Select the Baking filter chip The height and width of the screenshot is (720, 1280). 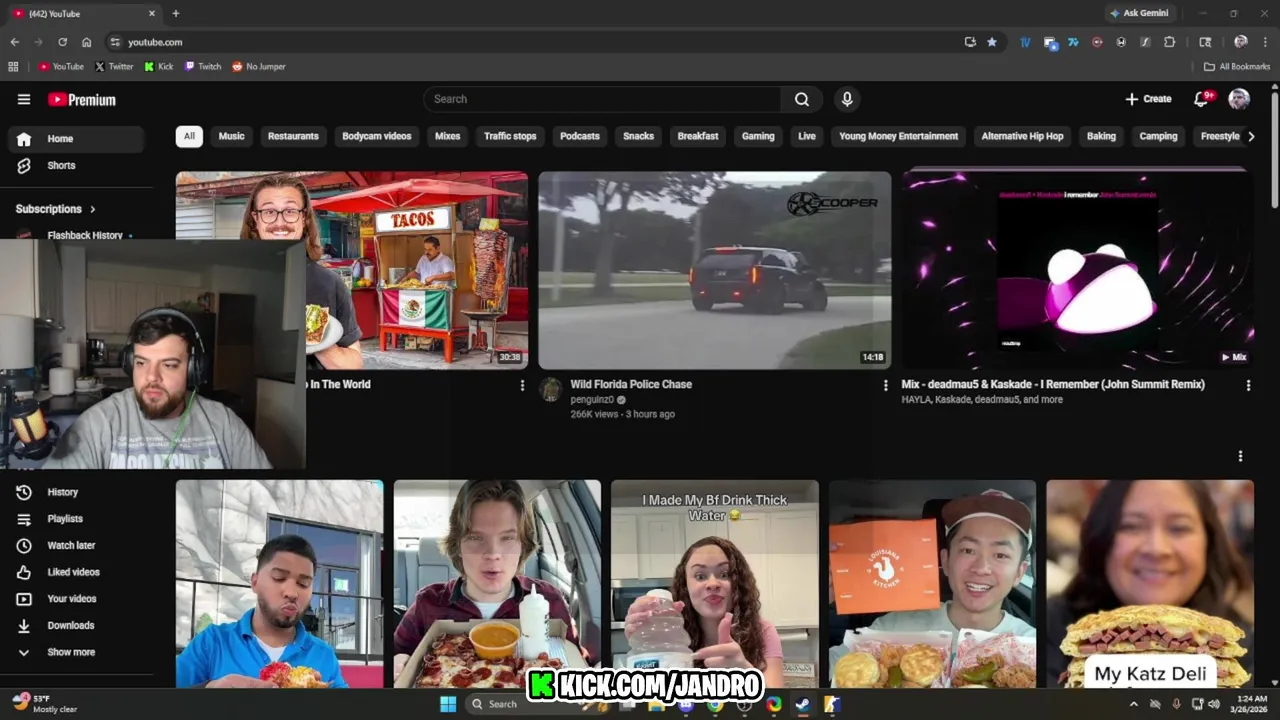click(1101, 136)
